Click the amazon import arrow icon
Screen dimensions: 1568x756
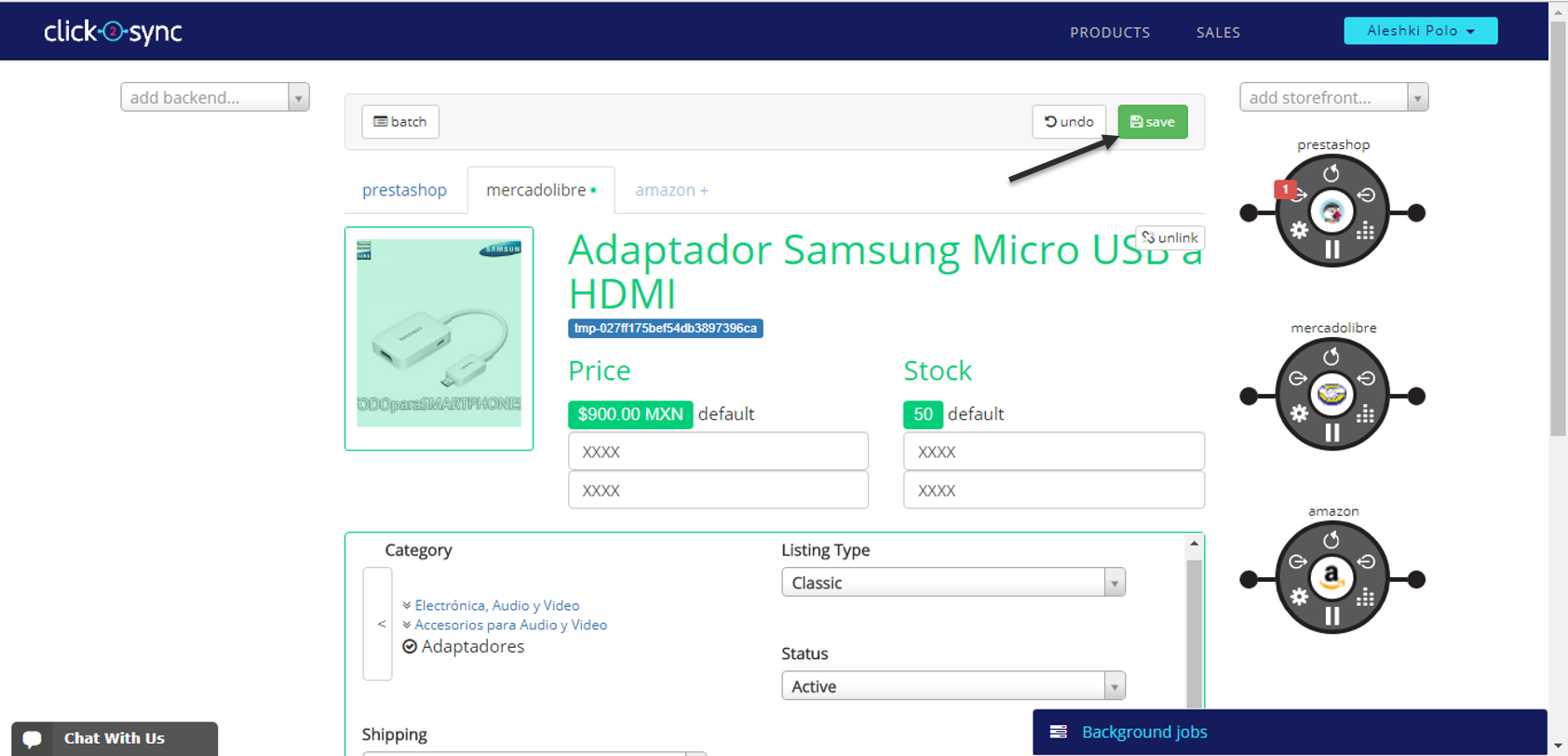(x=1366, y=562)
